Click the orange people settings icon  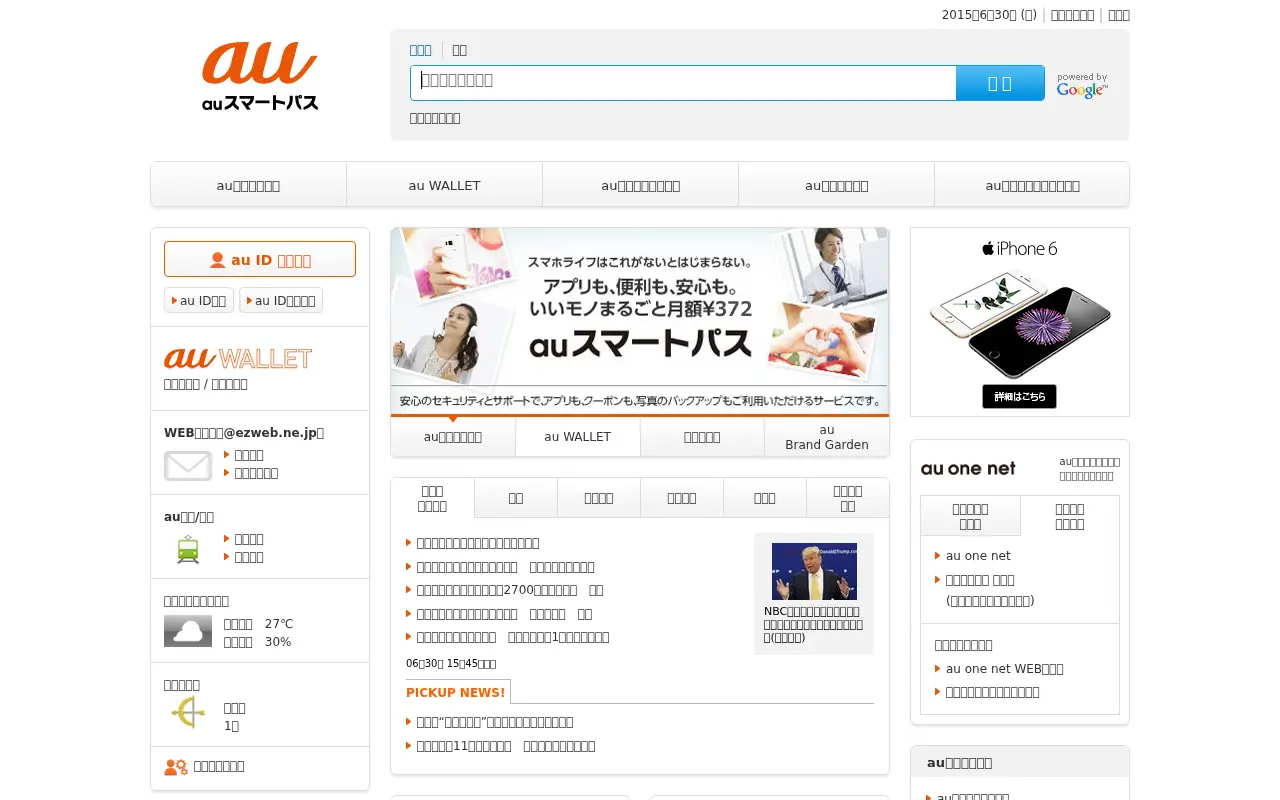click(x=176, y=767)
